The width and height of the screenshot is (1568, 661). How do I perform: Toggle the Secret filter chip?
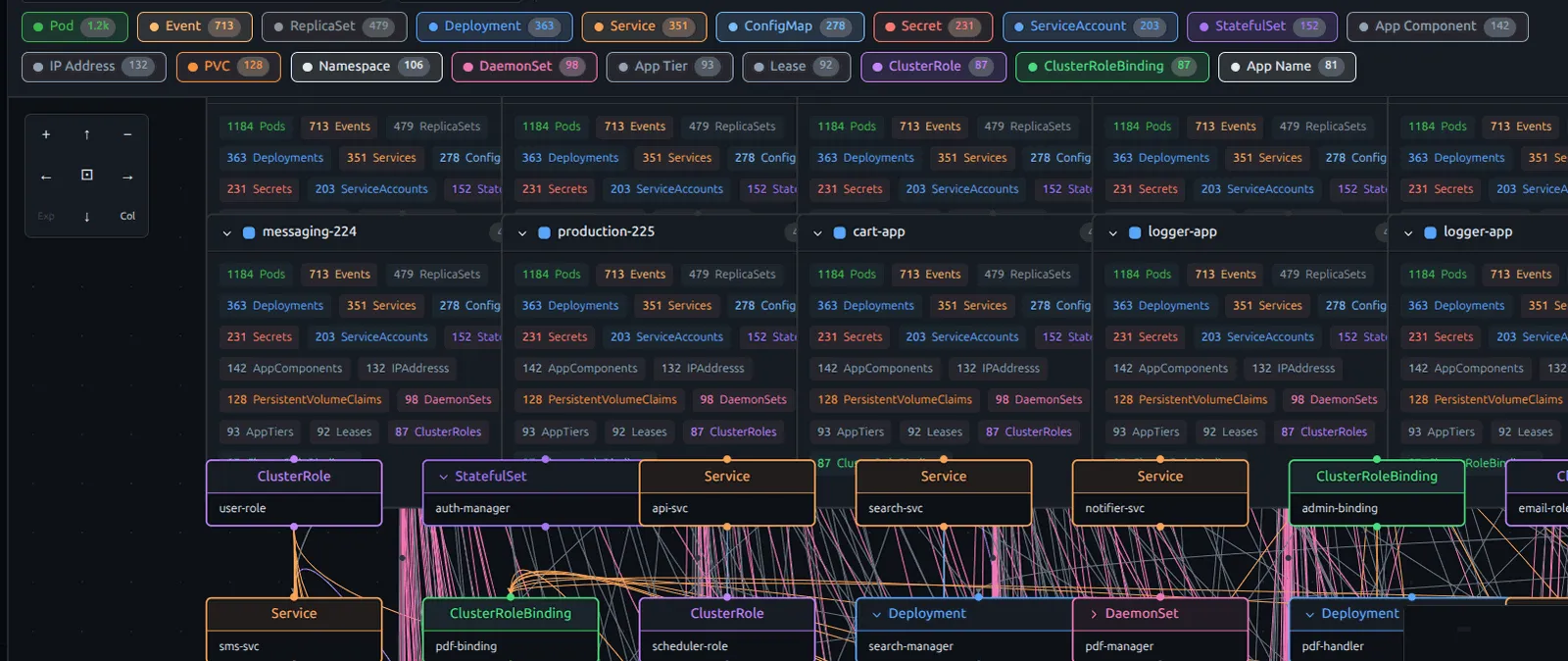(932, 26)
